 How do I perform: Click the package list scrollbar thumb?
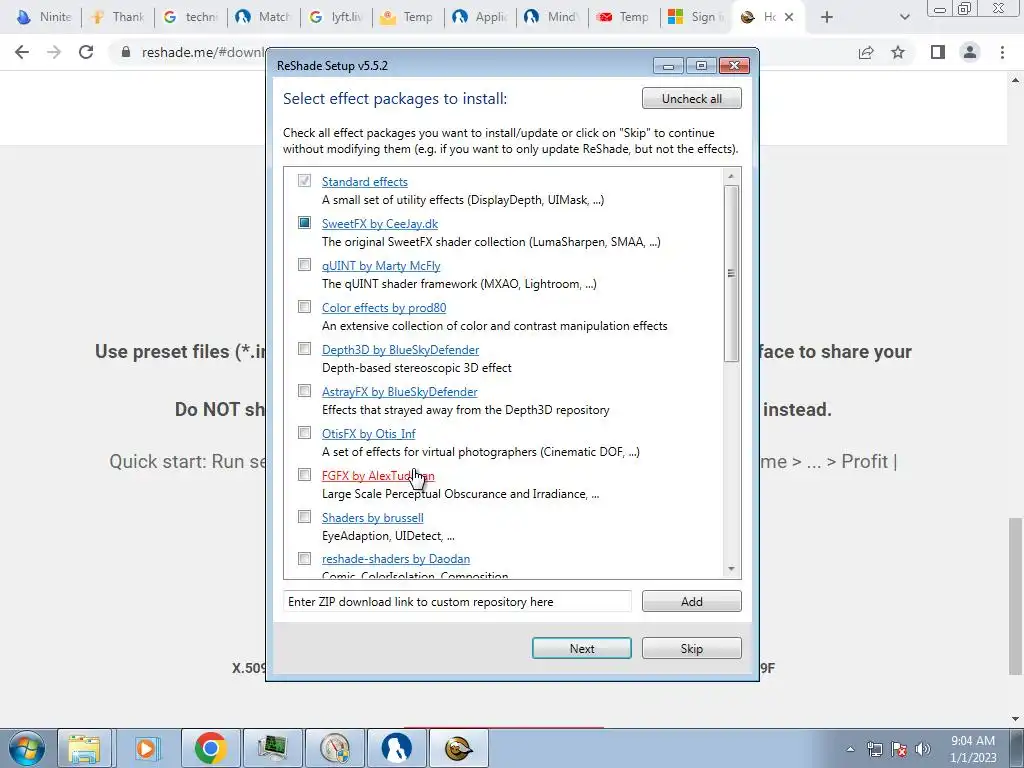coord(731,273)
